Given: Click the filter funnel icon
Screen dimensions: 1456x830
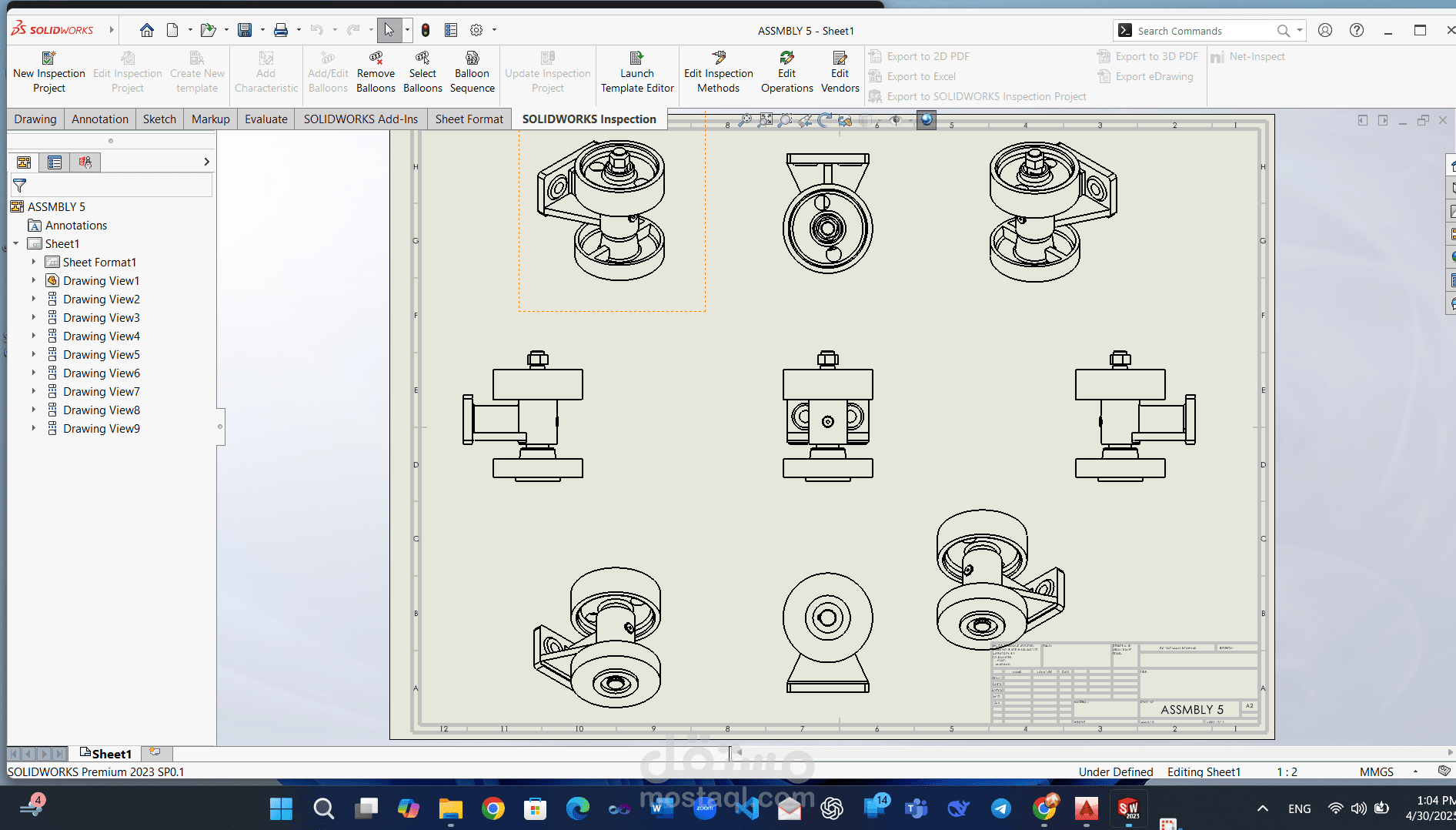Looking at the screenshot, I should click(x=20, y=186).
